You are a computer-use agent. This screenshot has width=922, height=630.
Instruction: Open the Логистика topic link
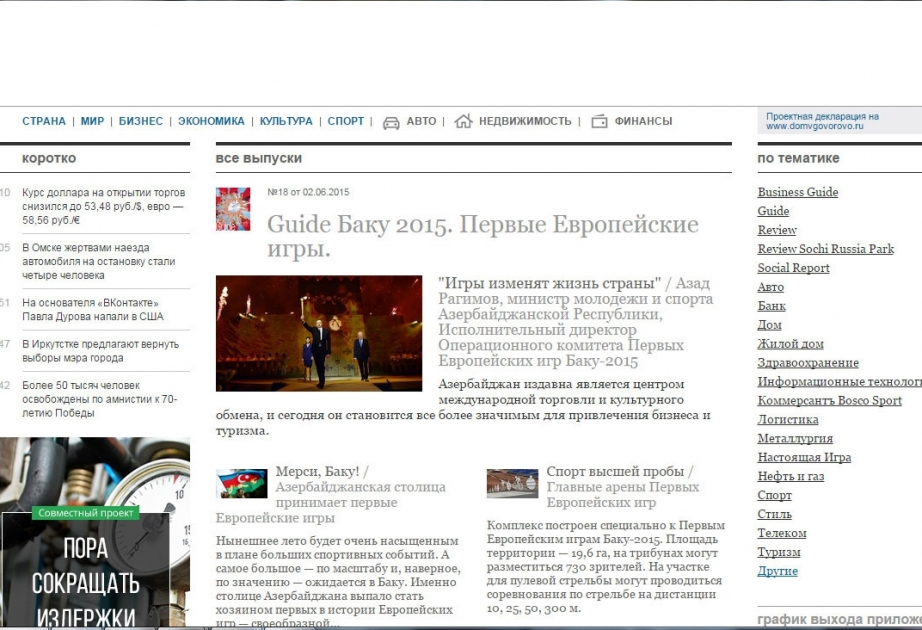pos(788,419)
